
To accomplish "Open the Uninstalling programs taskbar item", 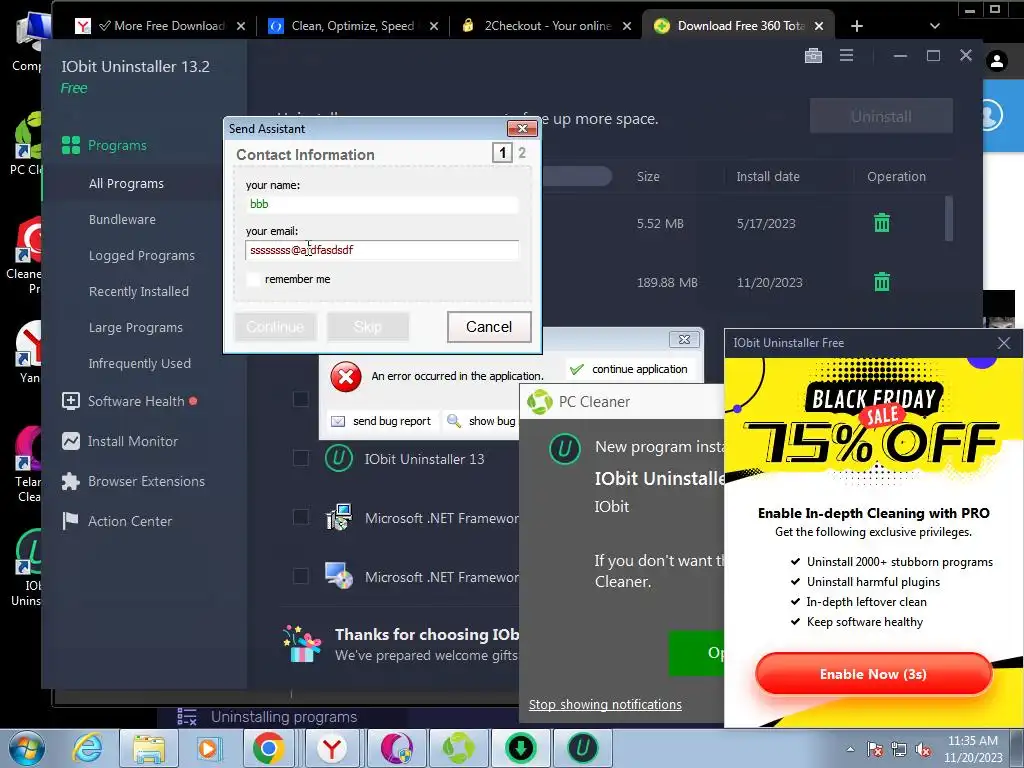I will (x=268, y=717).
